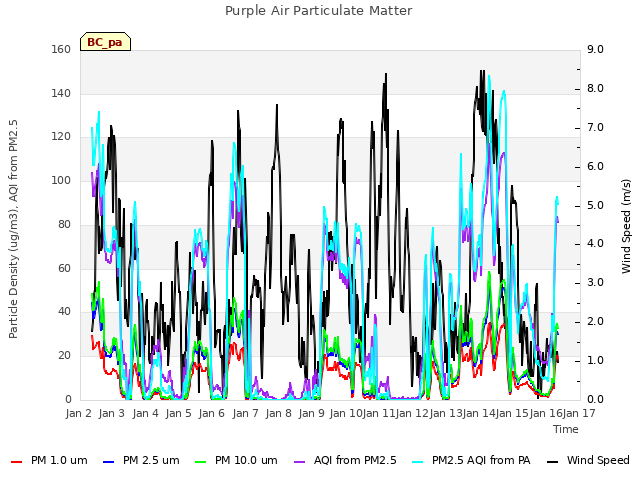Click the 80 left axis value

coord(64,224)
